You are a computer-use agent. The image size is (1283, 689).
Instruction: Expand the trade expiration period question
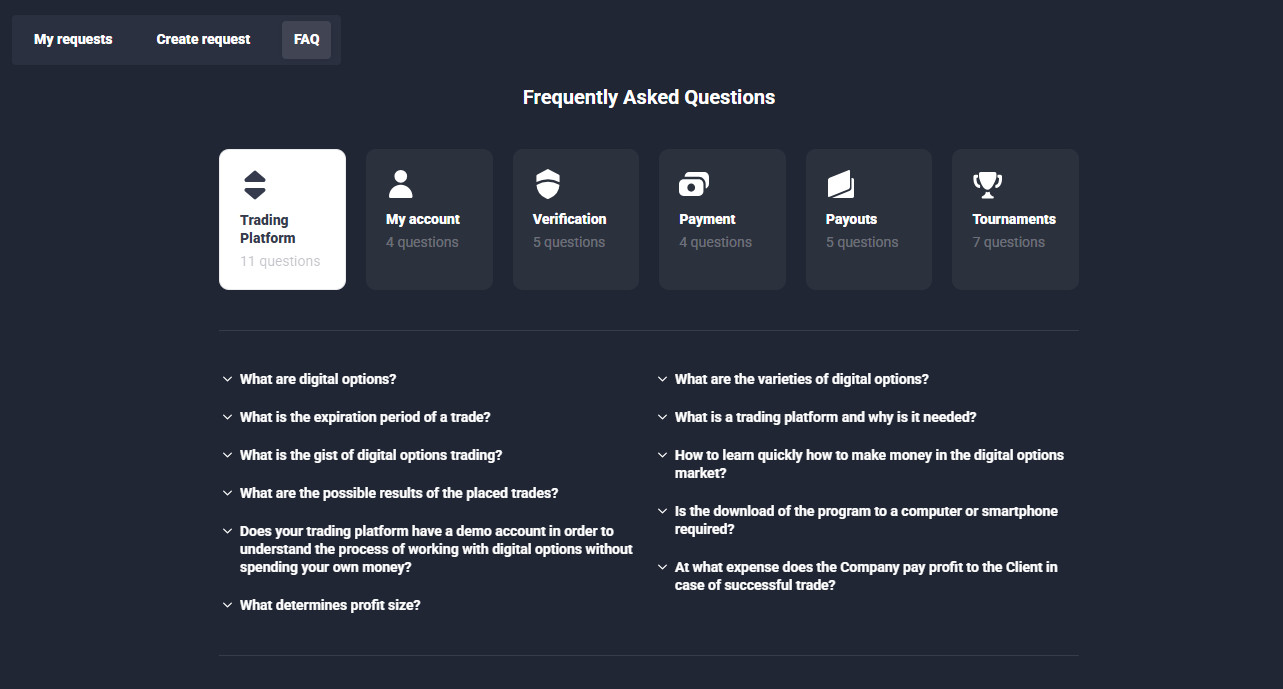365,417
